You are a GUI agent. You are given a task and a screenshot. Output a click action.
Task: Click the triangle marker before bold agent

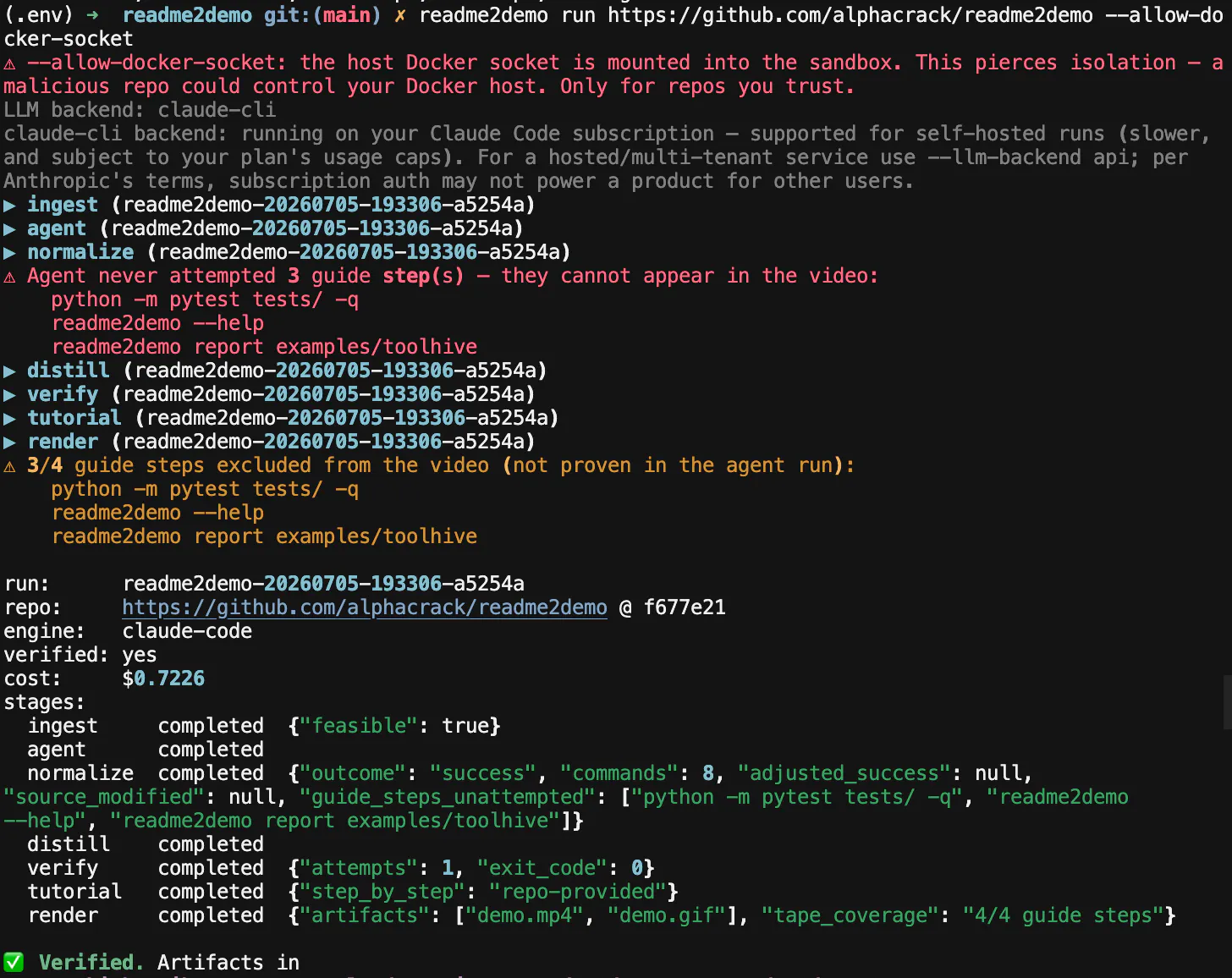pyautogui.click(x=9, y=228)
